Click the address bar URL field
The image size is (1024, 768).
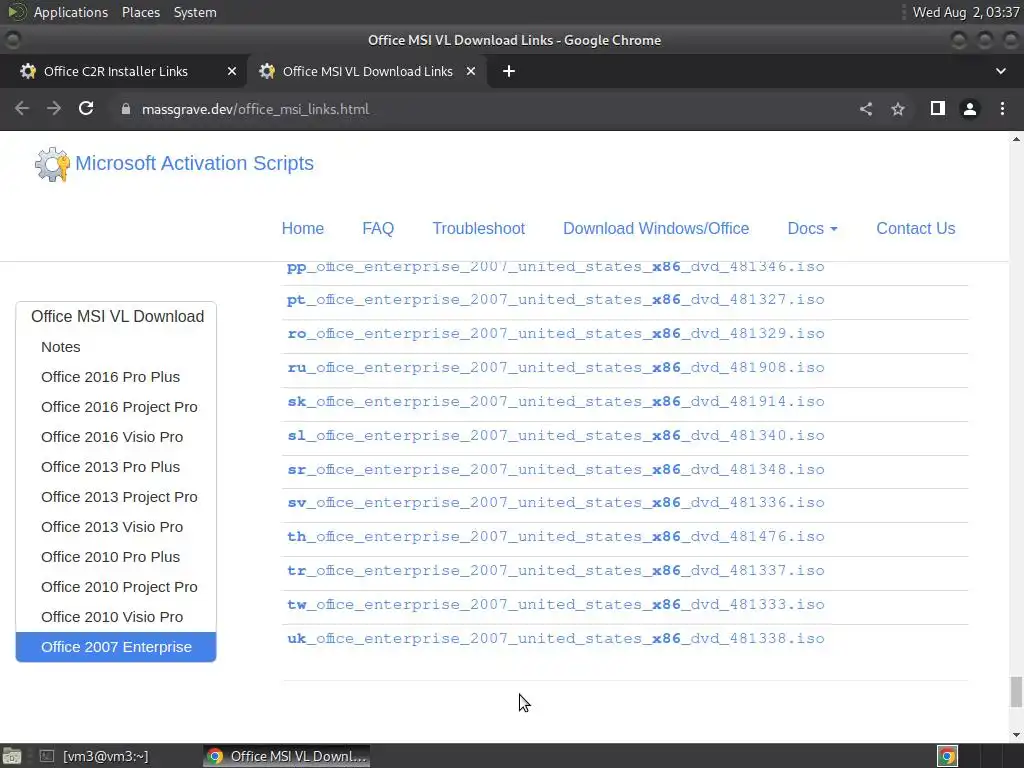tap(483, 109)
